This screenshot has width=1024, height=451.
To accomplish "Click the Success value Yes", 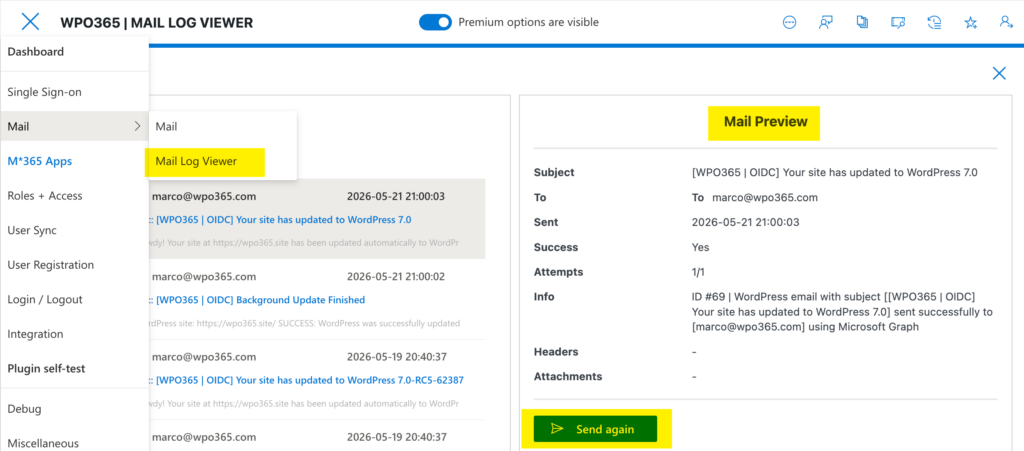I will (x=700, y=247).
